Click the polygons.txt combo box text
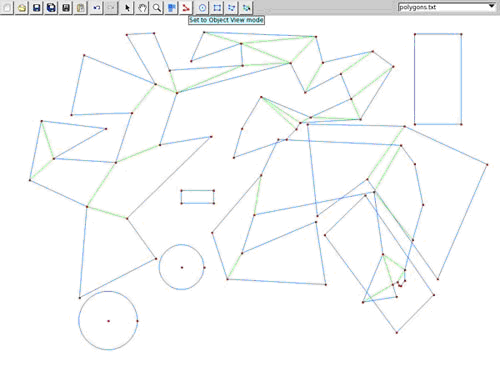500x372 pixels. coord(417,7)
